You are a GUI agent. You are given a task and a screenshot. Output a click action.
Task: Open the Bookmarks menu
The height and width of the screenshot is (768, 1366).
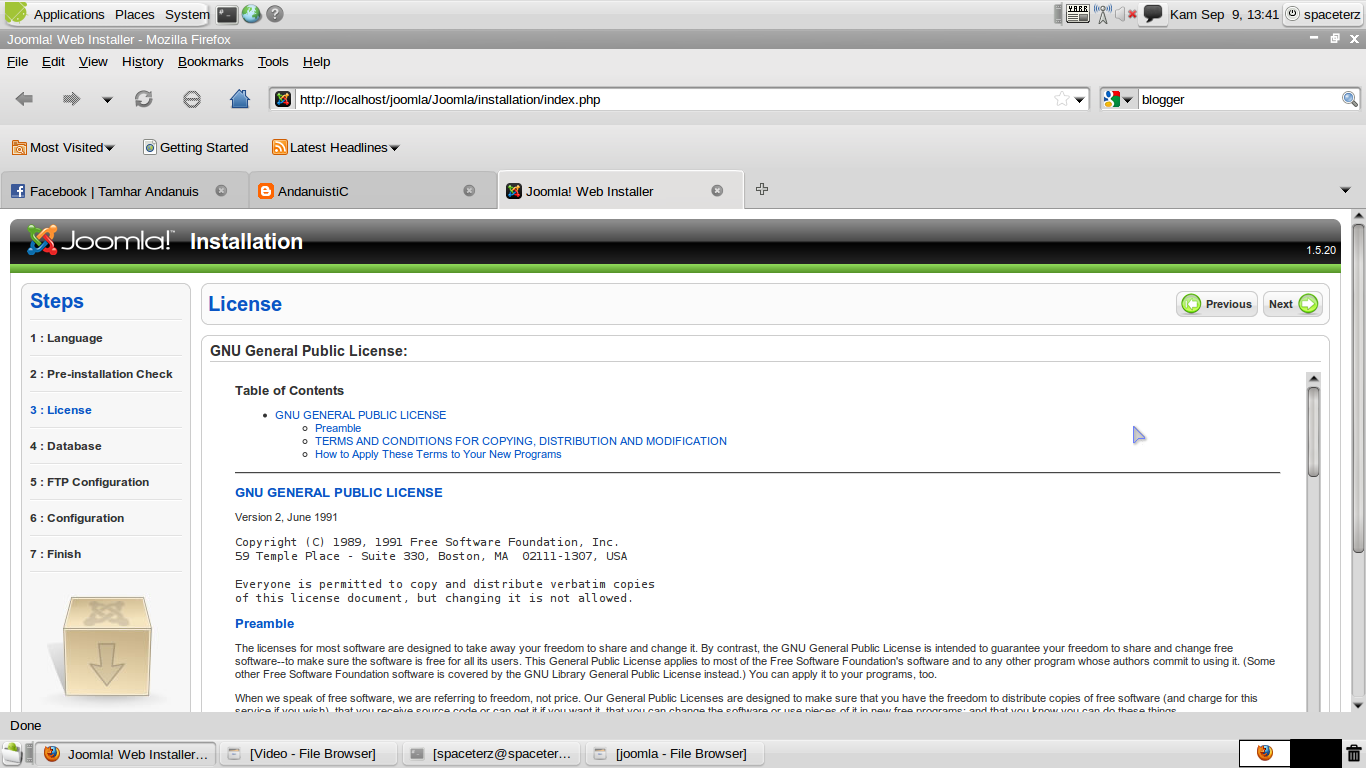[x=211, y=61]
